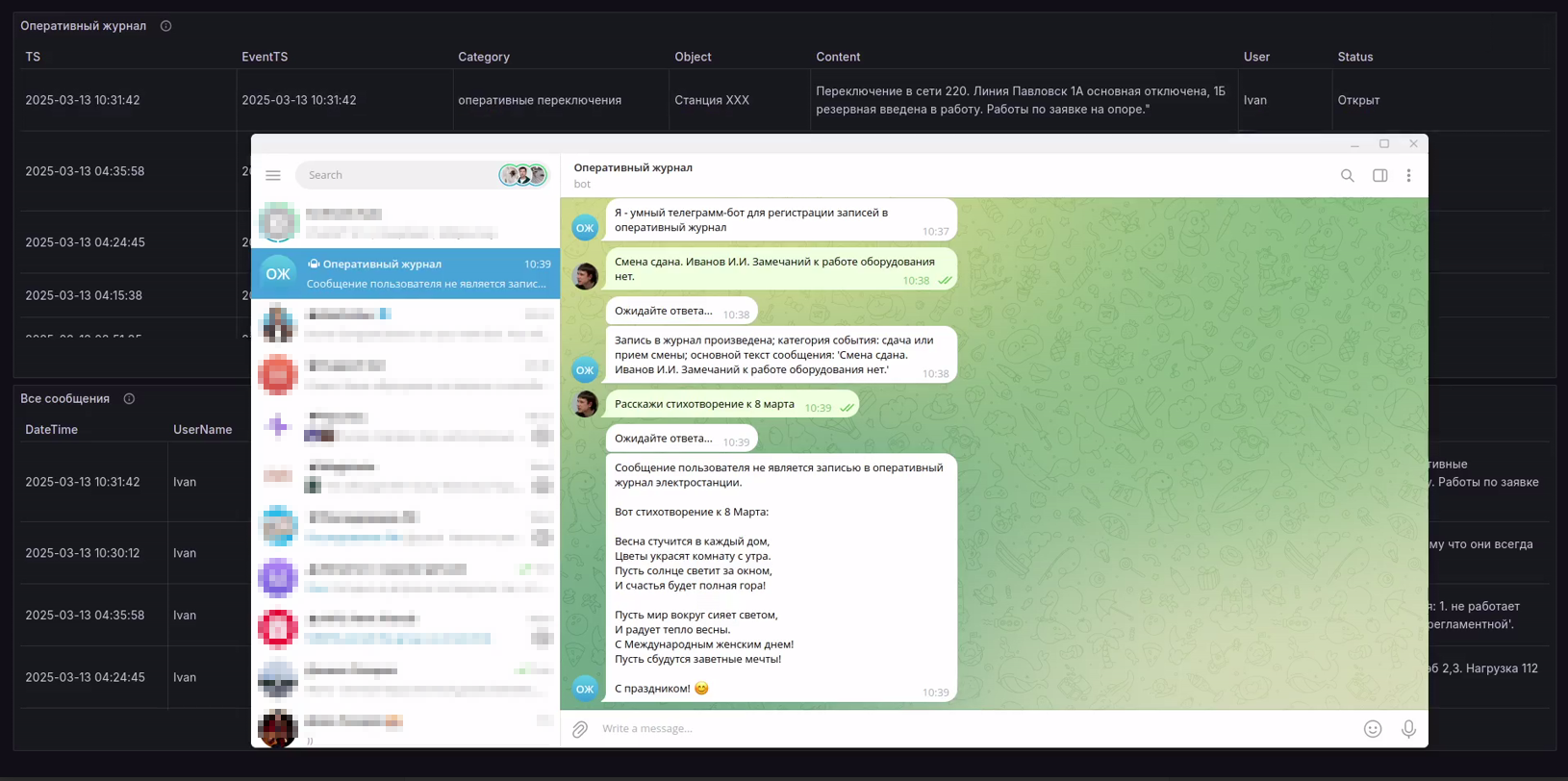This screenshot has width=1568, height=781.
Task: Toggle the chat info side panel
Action: point(1379,175)
